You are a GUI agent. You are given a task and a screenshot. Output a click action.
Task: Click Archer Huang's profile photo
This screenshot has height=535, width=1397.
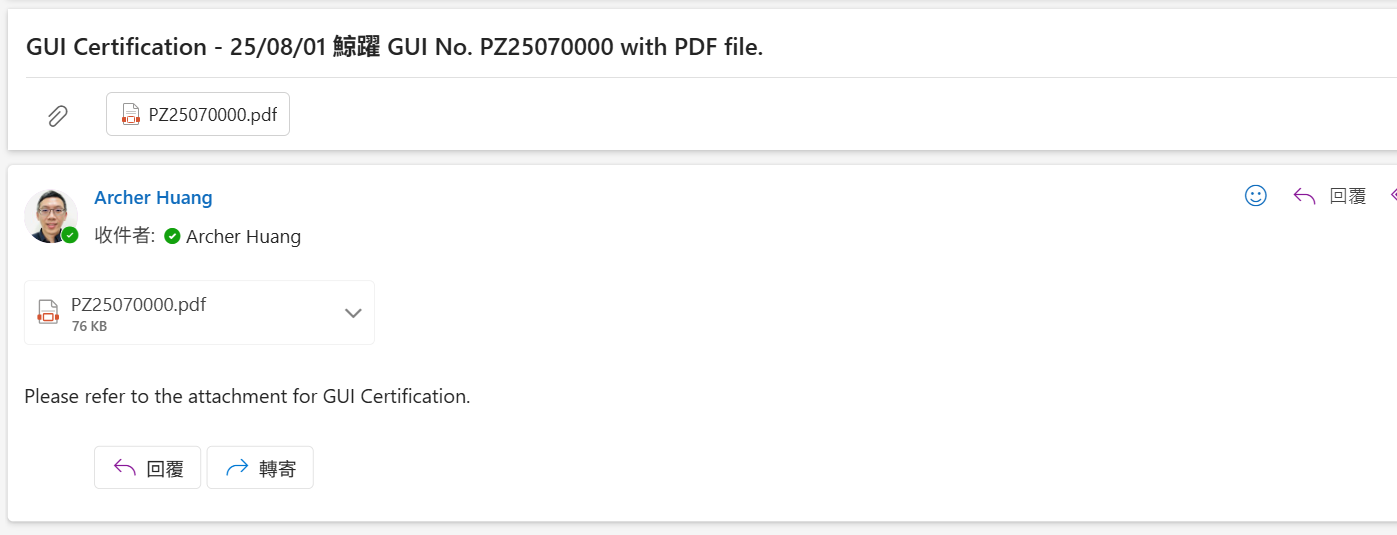pos(50,215)
